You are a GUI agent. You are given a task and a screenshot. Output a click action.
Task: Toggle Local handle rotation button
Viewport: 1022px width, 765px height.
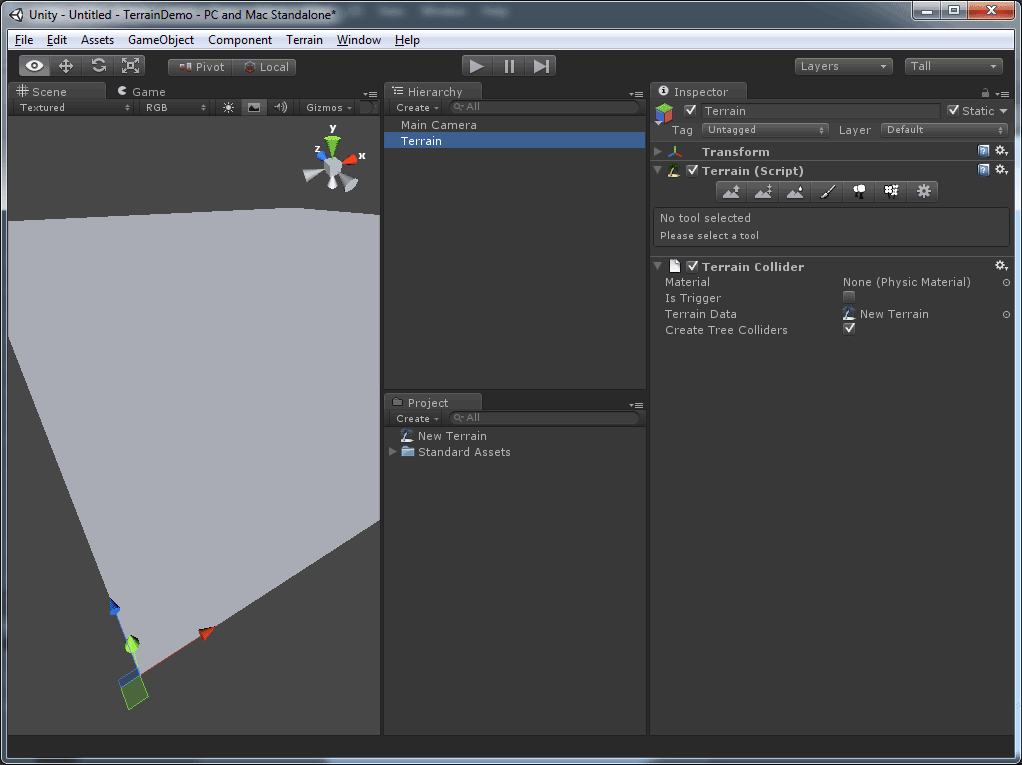click(265, 67)
